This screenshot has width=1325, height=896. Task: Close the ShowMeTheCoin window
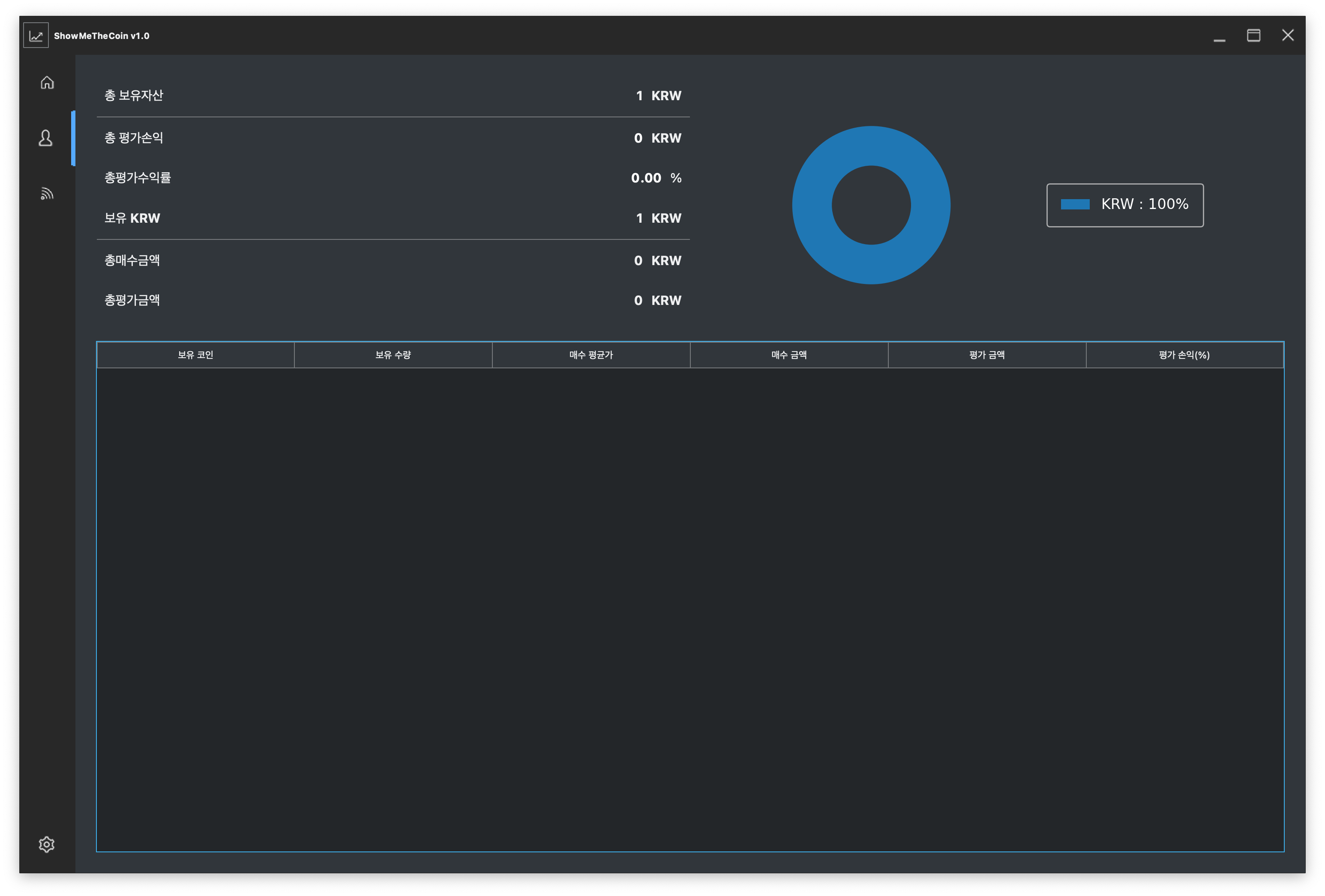(1287, 36)
